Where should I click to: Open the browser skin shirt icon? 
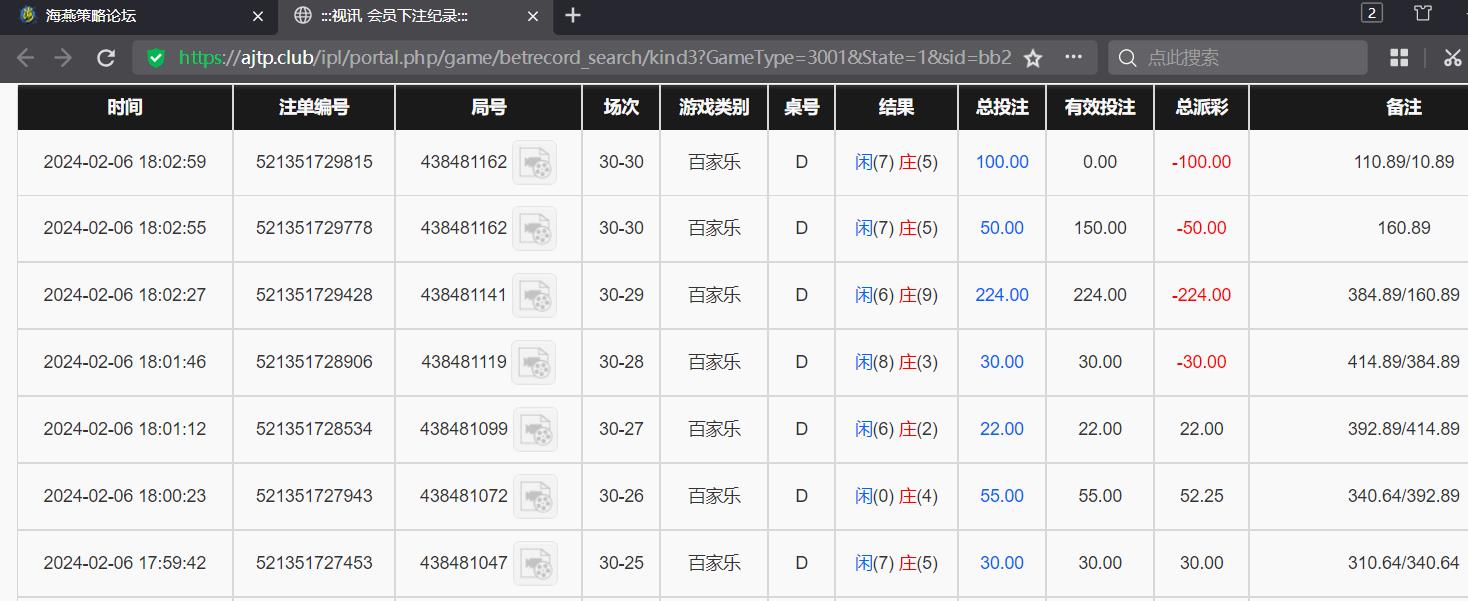pyautogui.click(x=1423, y=13)
